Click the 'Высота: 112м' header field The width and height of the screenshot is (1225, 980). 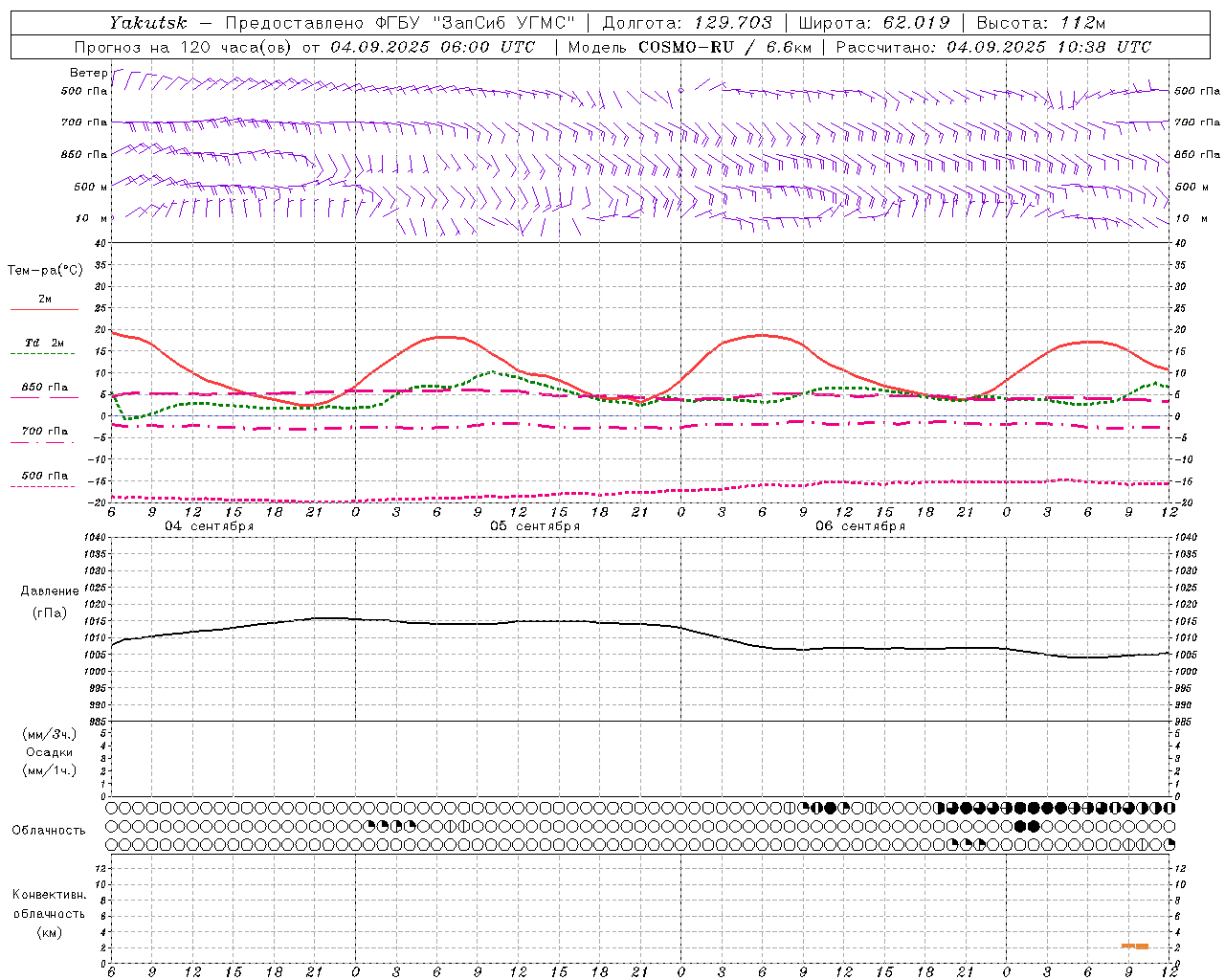coord(1040,23)
